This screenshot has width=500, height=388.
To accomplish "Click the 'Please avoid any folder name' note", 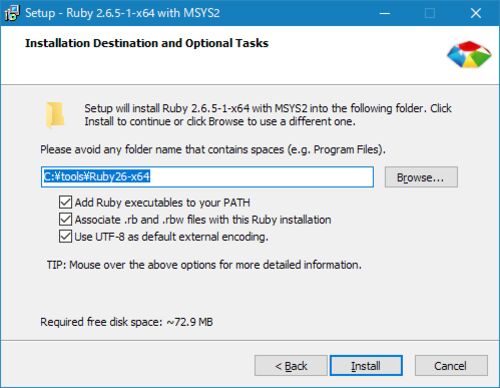I will (x=213, y=149).
